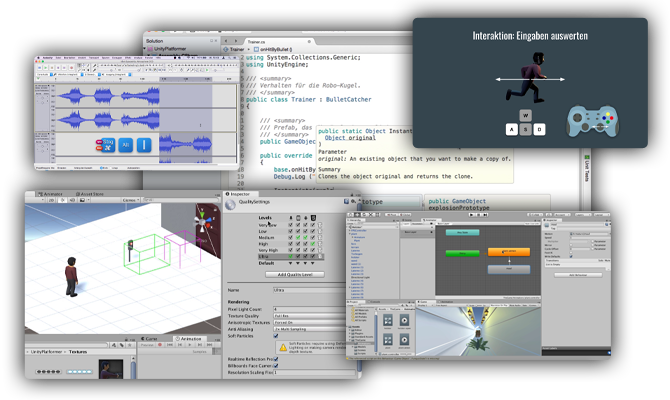
Task: Select the orange default animator state
Action: pos(509,252)
